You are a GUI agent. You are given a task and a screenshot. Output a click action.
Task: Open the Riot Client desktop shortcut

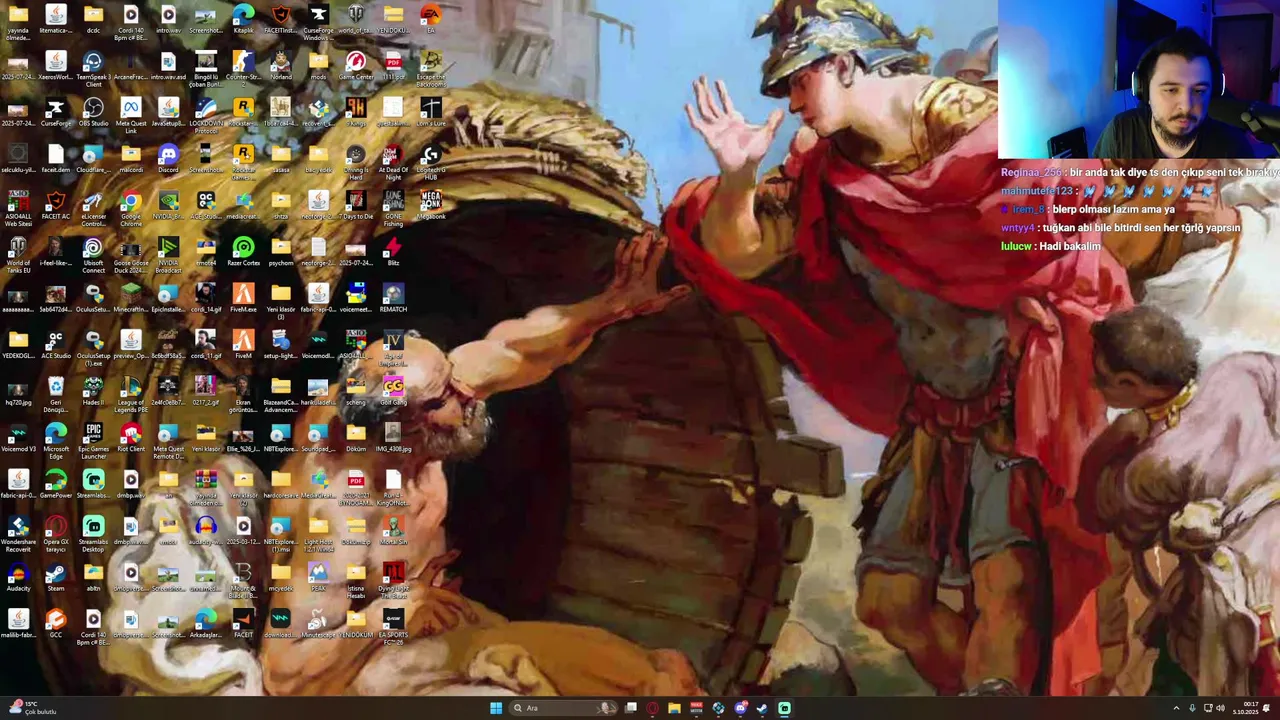pyautogui.click(x=130, y=438)
